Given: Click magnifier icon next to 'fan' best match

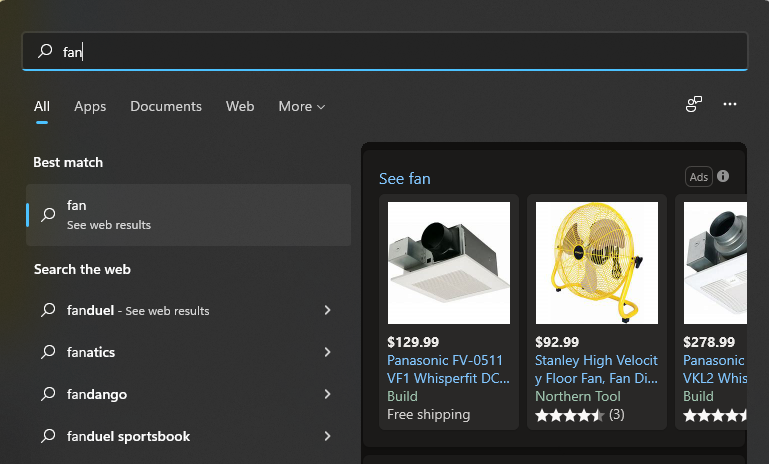Looking at the screenshot, I should (x=48, y=214).
